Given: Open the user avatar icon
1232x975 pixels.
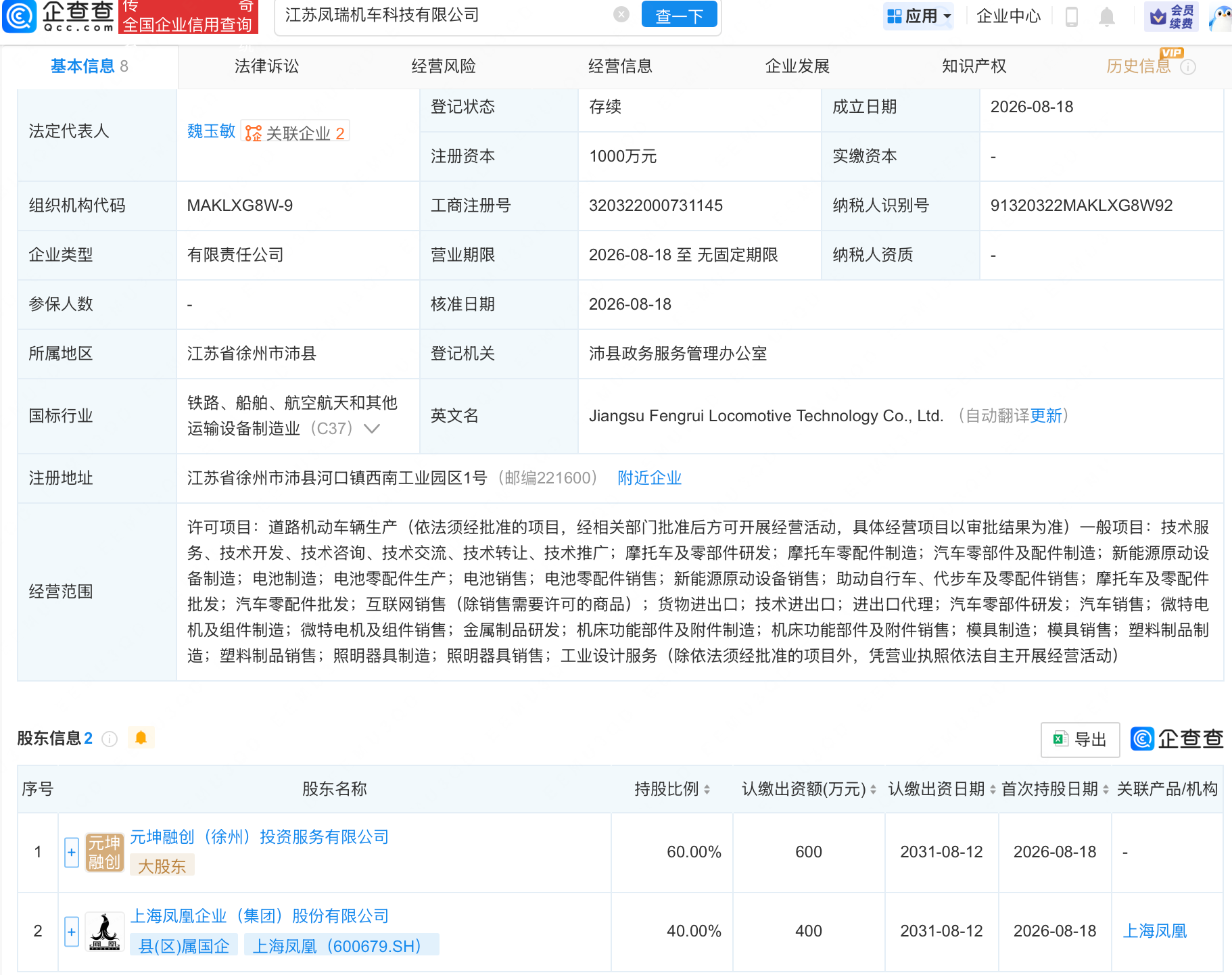Looking at the screenshot, I should pos(1221,18).
